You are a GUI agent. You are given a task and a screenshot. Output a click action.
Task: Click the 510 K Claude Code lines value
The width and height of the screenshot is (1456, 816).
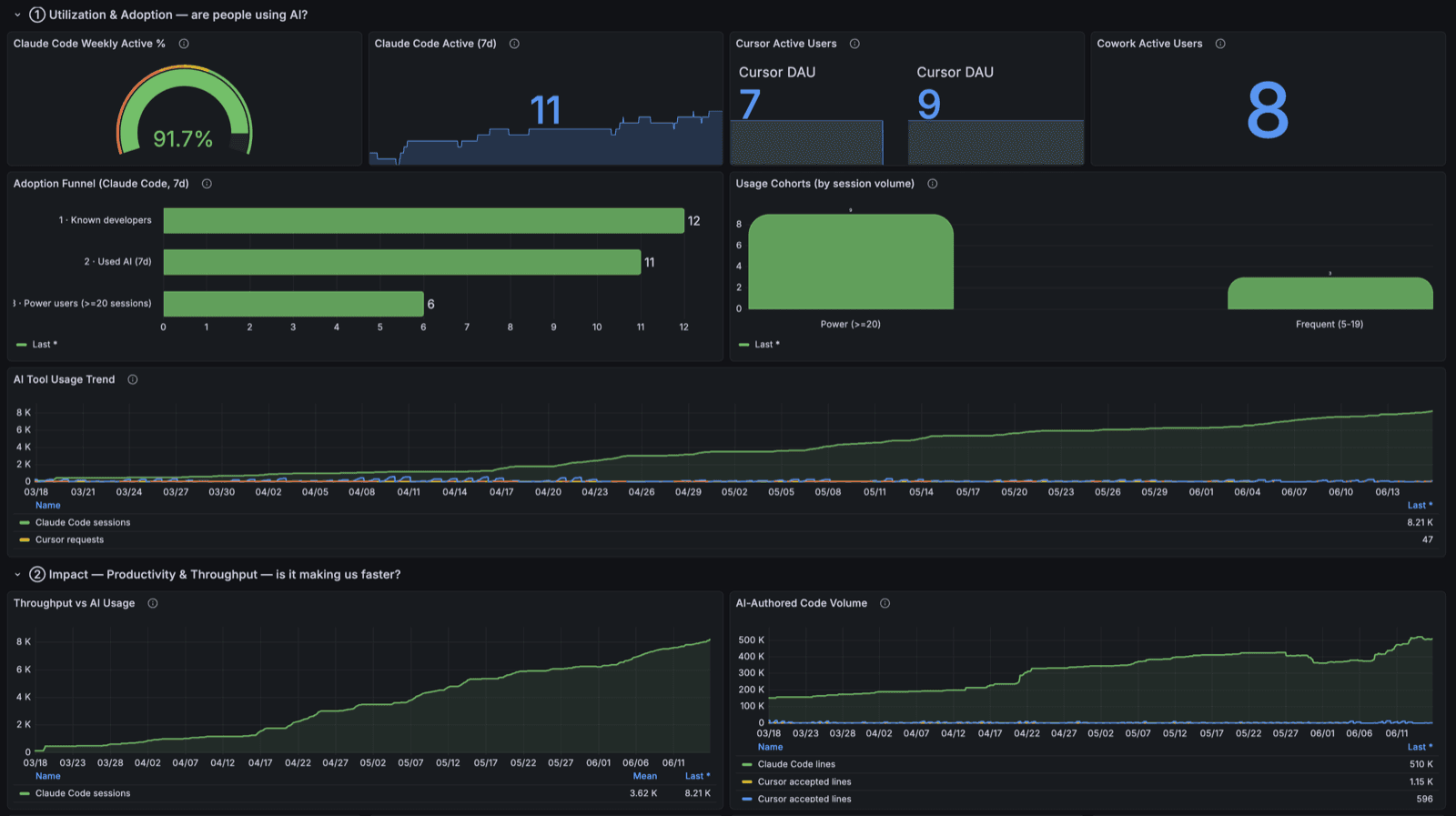[x=1421, y=765]
